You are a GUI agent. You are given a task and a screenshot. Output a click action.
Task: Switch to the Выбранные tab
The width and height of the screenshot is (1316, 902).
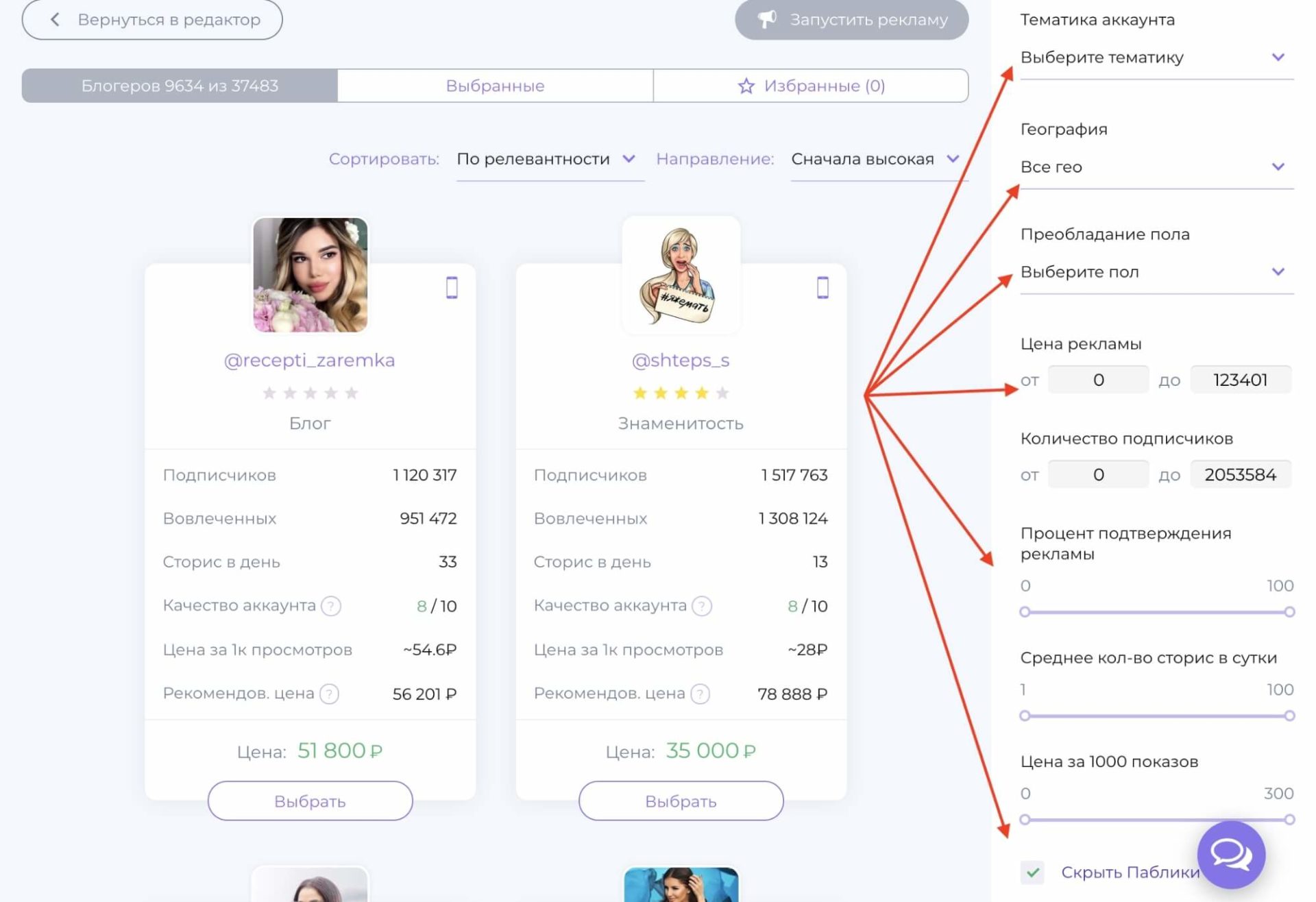coord(495,86)
